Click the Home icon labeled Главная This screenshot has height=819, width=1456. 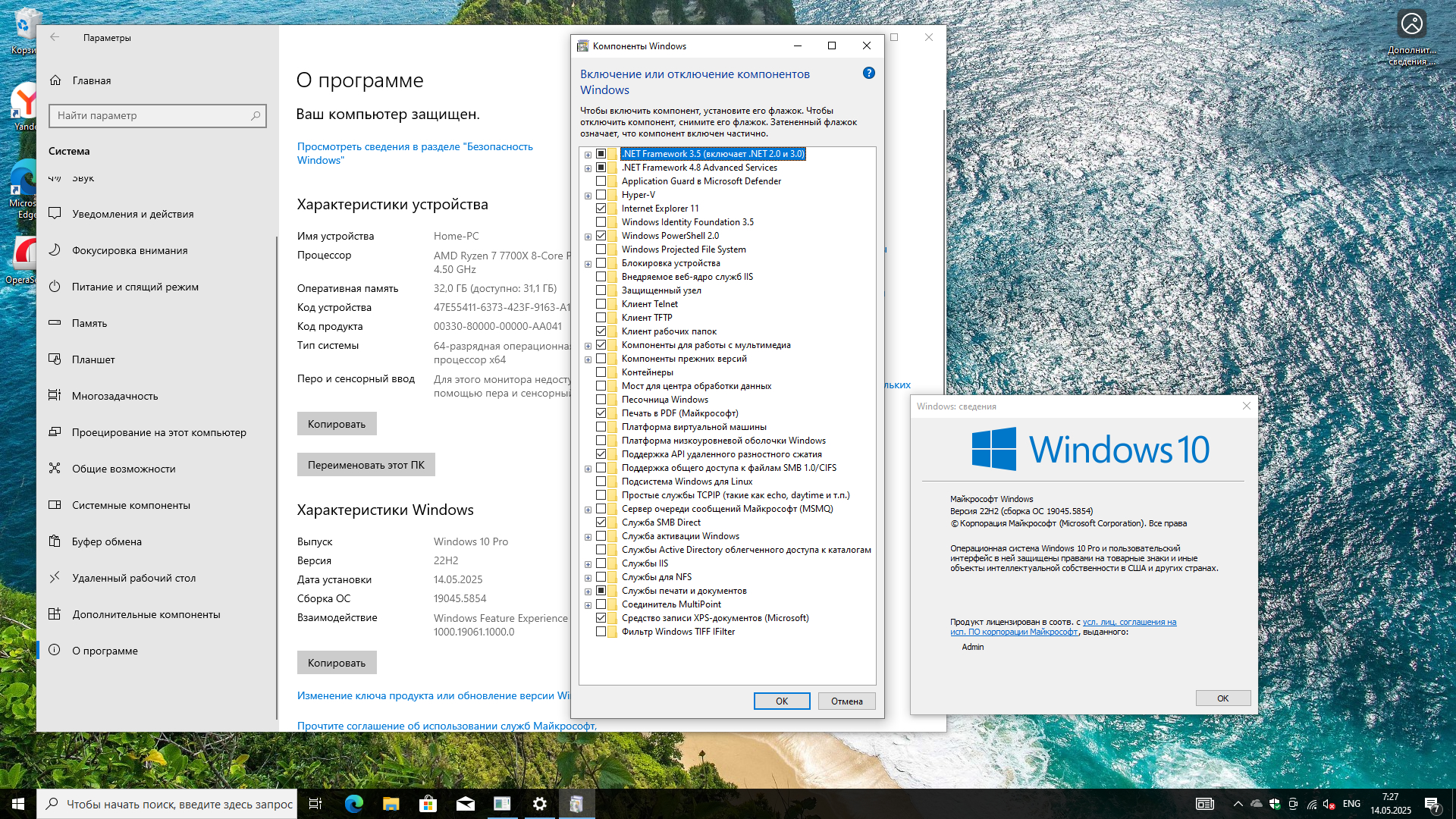tap(55, 80)
